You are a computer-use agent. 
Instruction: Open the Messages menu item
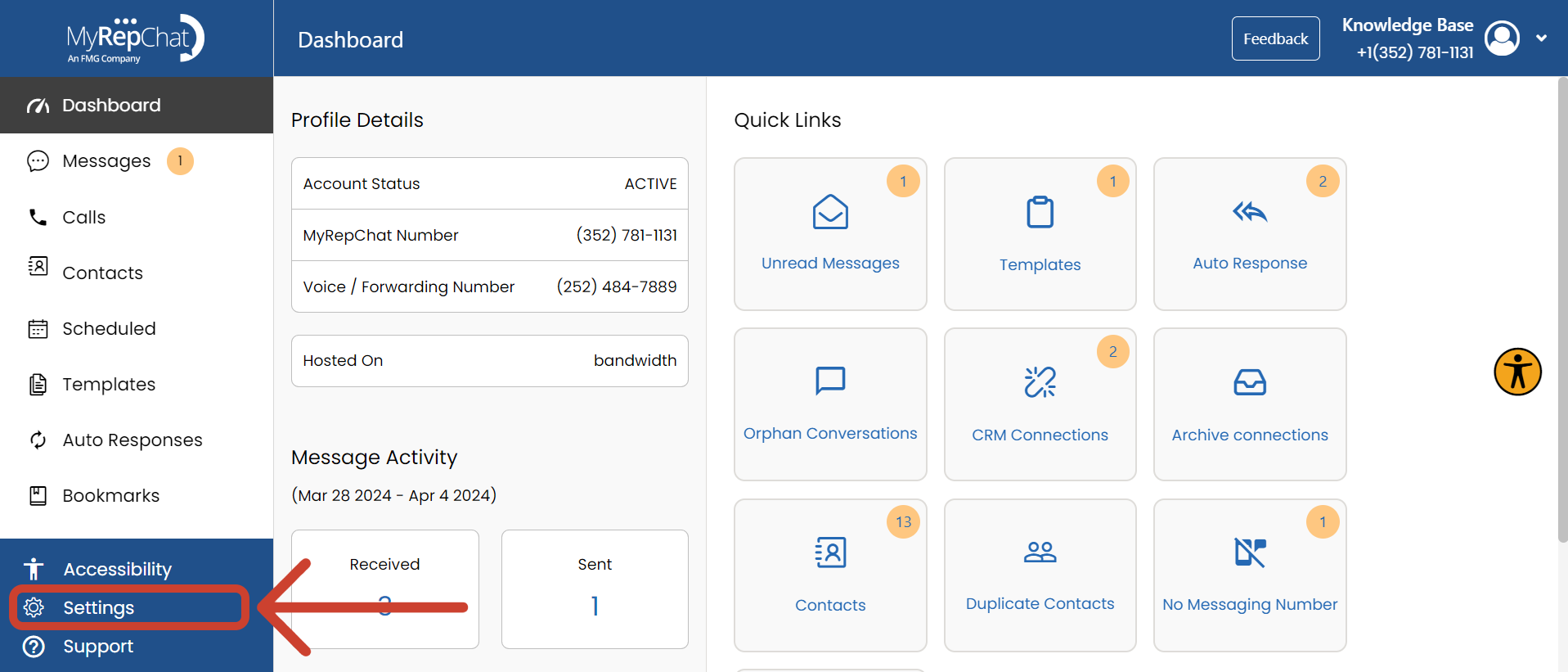coord(137,161)
